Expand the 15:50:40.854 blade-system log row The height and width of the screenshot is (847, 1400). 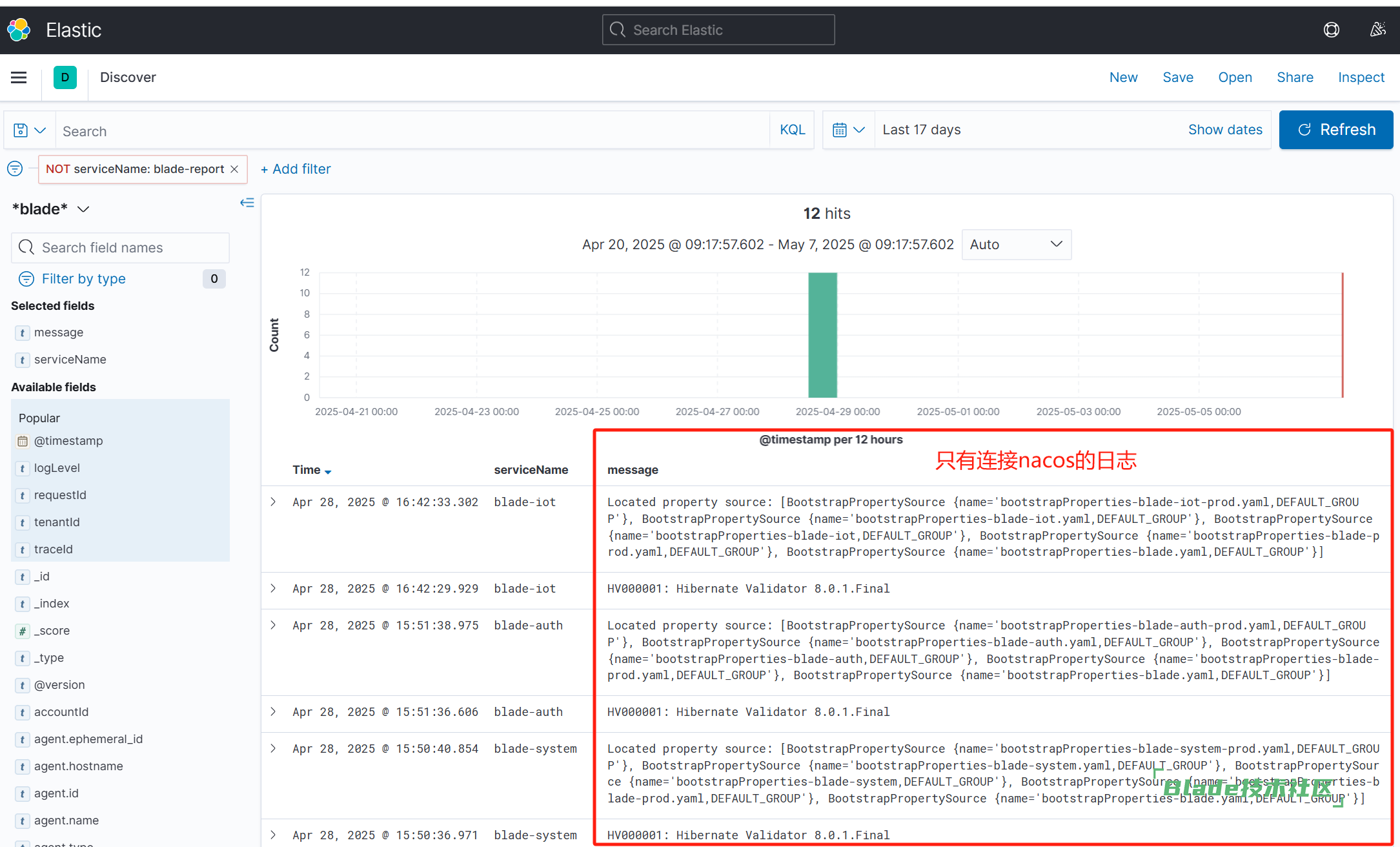[273, 748]
